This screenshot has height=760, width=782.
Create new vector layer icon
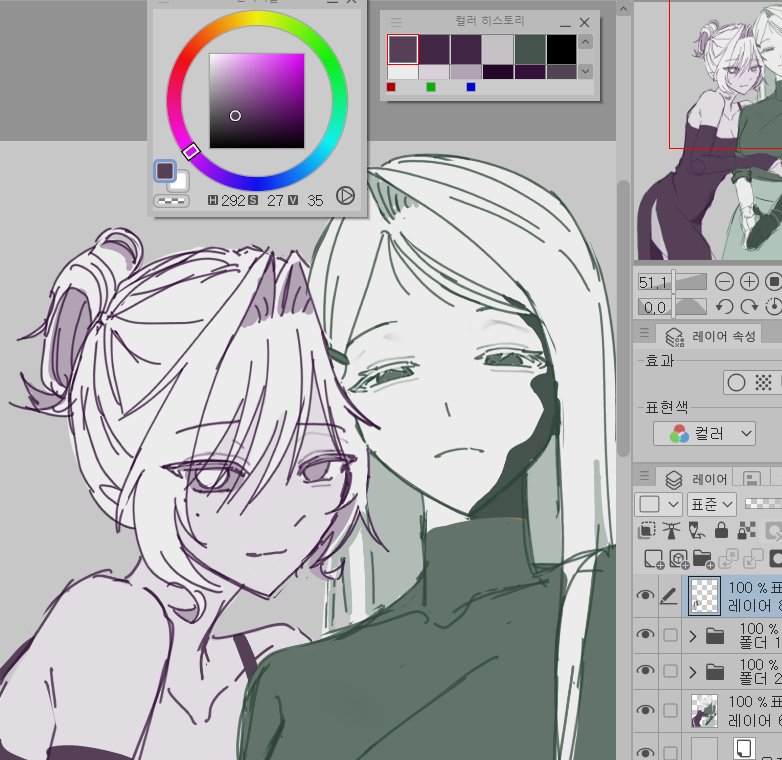679,559
